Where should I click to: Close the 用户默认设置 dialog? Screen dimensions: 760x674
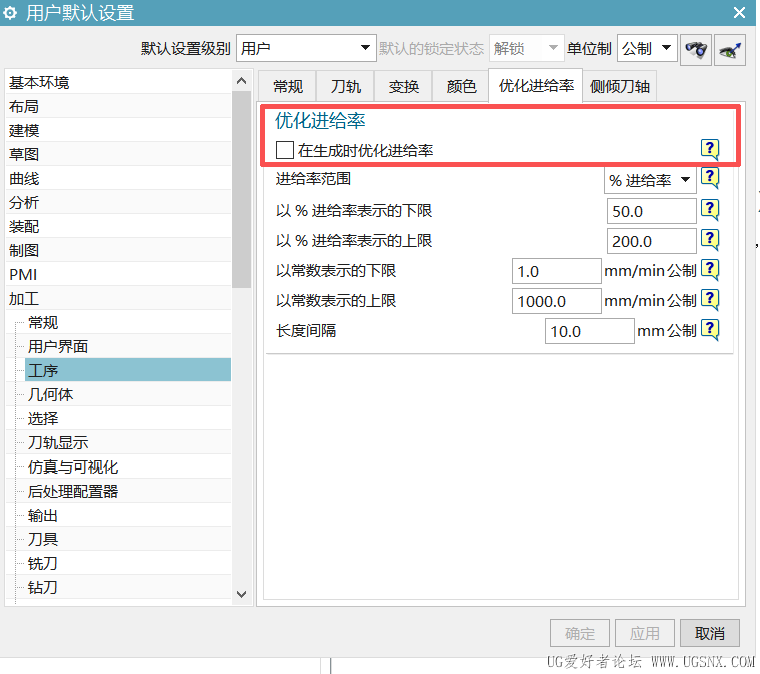tap(739, 13)
